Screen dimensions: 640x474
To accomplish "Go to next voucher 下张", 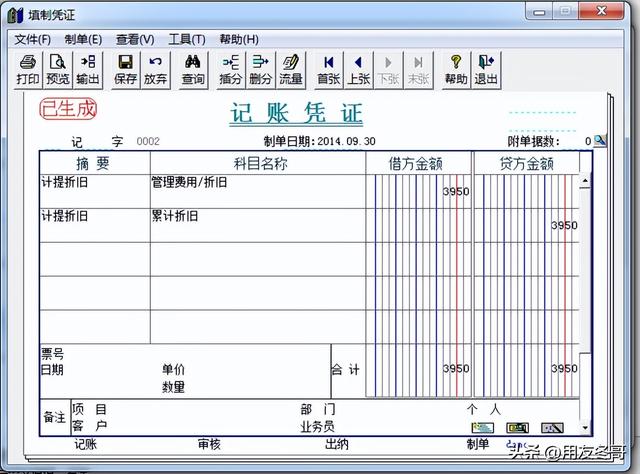I will 388,70.
